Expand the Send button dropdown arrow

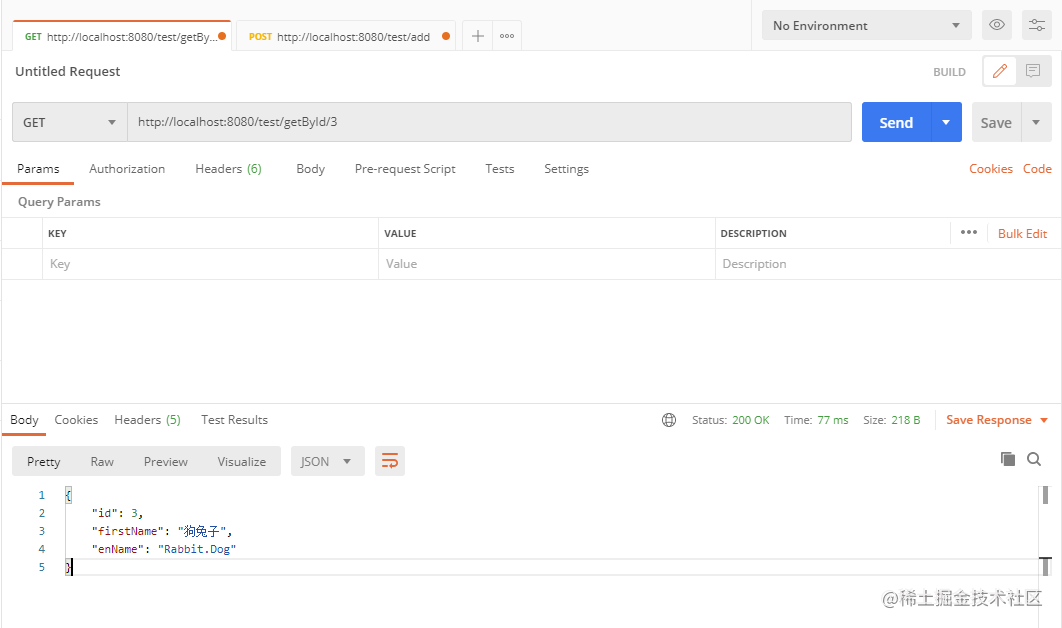coord(946,123)
